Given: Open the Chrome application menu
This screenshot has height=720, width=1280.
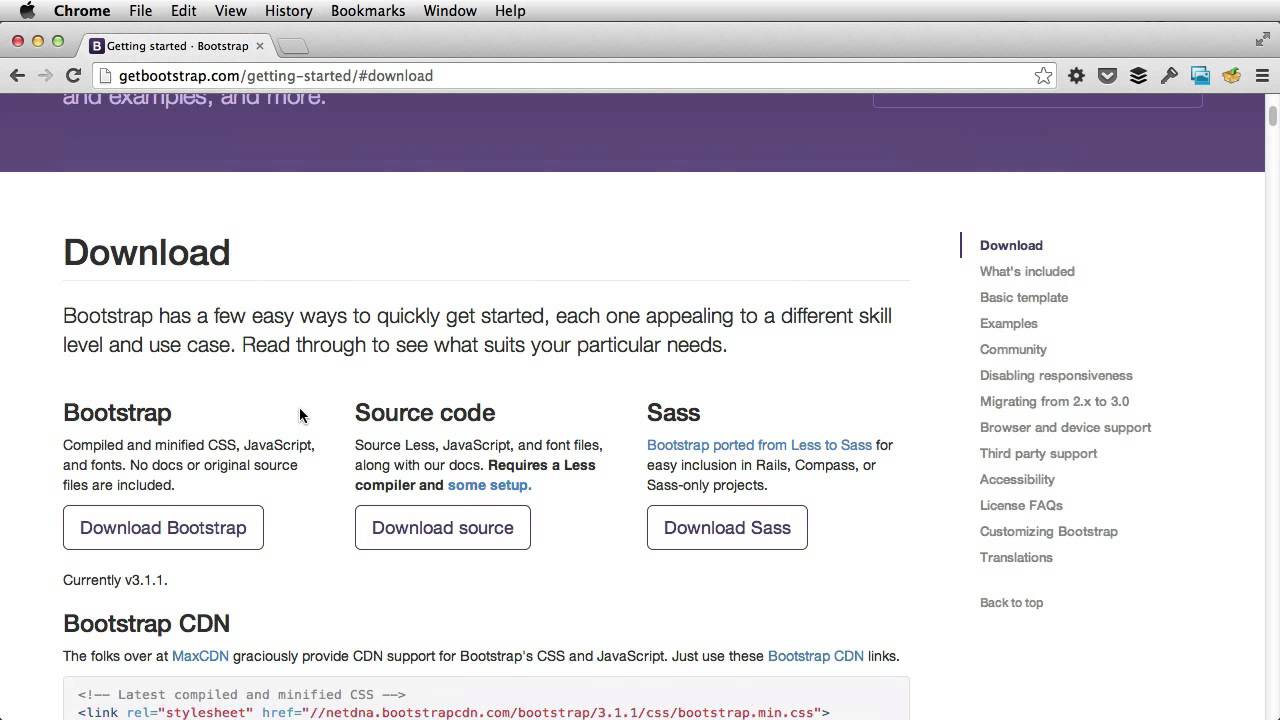Looking at the screenshot, I should (82, 11).
